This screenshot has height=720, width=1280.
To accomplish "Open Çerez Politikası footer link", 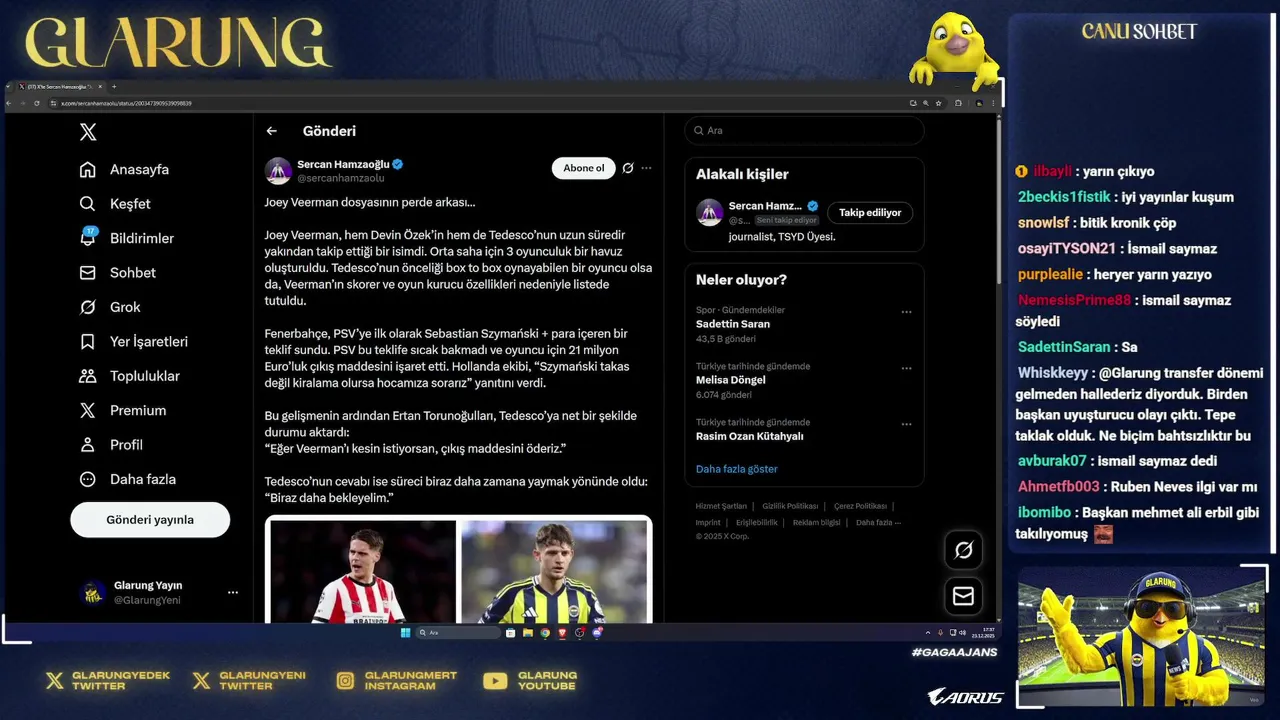I will point(860,506).
